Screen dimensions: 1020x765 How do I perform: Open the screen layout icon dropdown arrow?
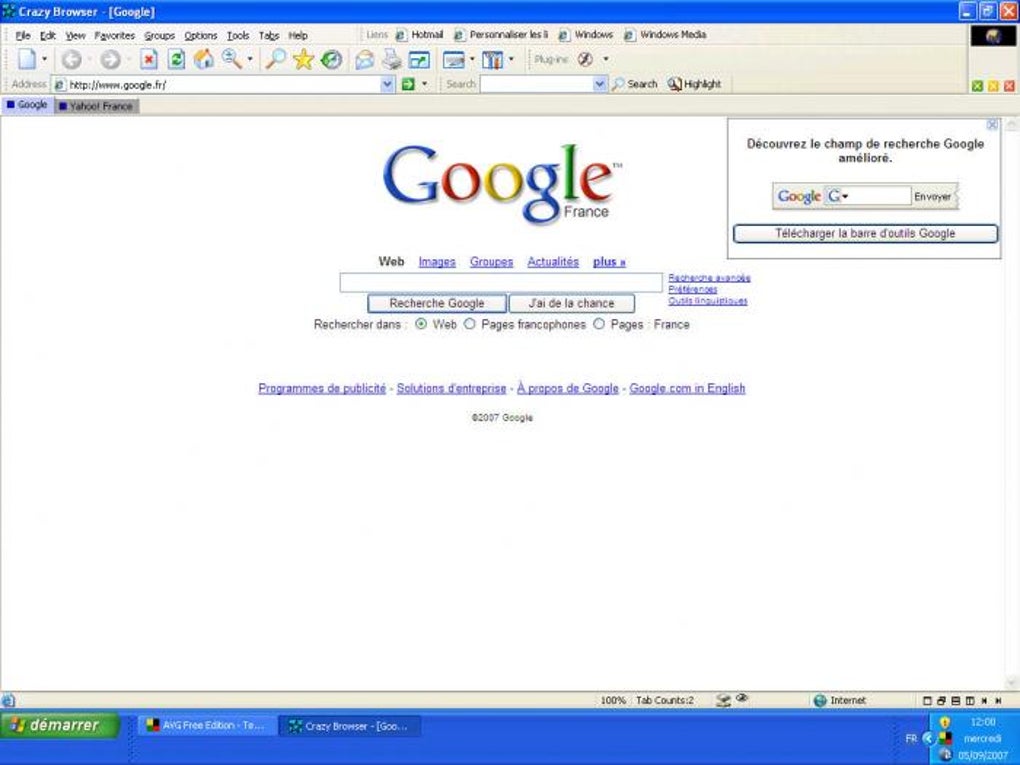click(x=472, y=59)
